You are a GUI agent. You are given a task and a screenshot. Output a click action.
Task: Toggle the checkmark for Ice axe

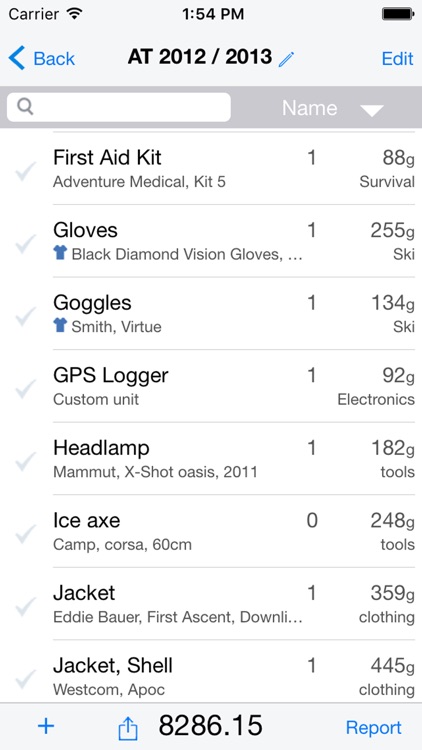coord(25,534)
